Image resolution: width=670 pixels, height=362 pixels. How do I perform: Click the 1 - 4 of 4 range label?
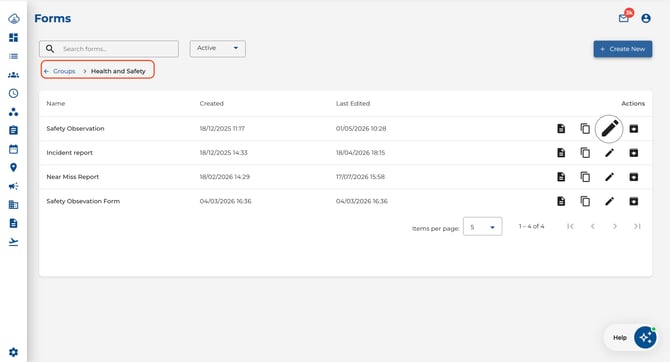point(532,227)
